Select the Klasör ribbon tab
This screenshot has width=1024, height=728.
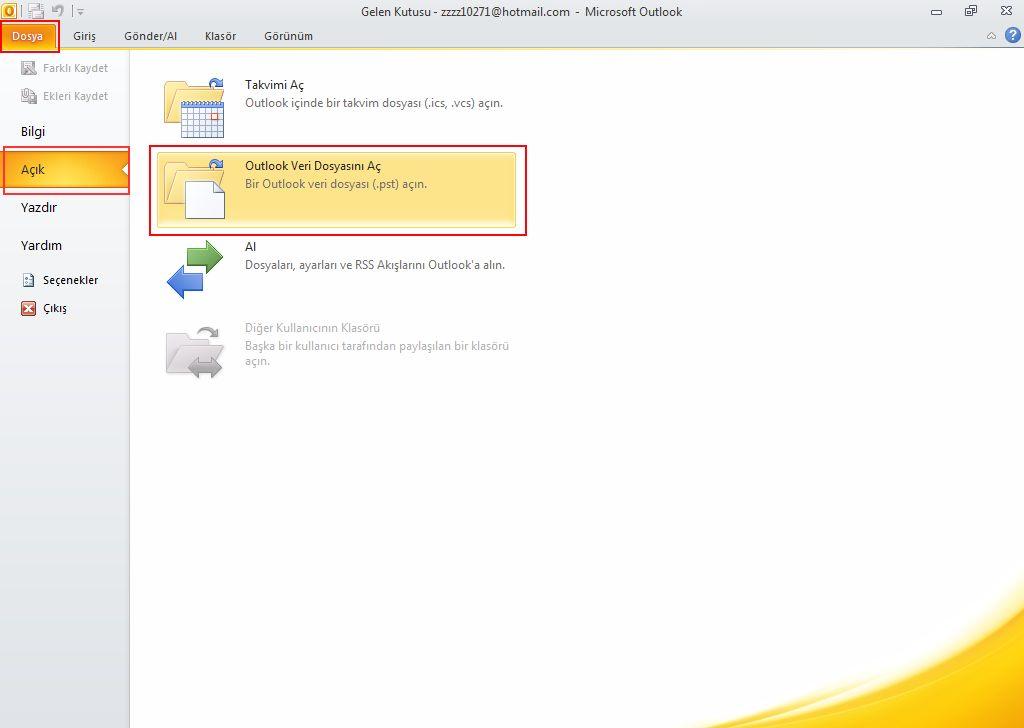click(x=220, y=36)
